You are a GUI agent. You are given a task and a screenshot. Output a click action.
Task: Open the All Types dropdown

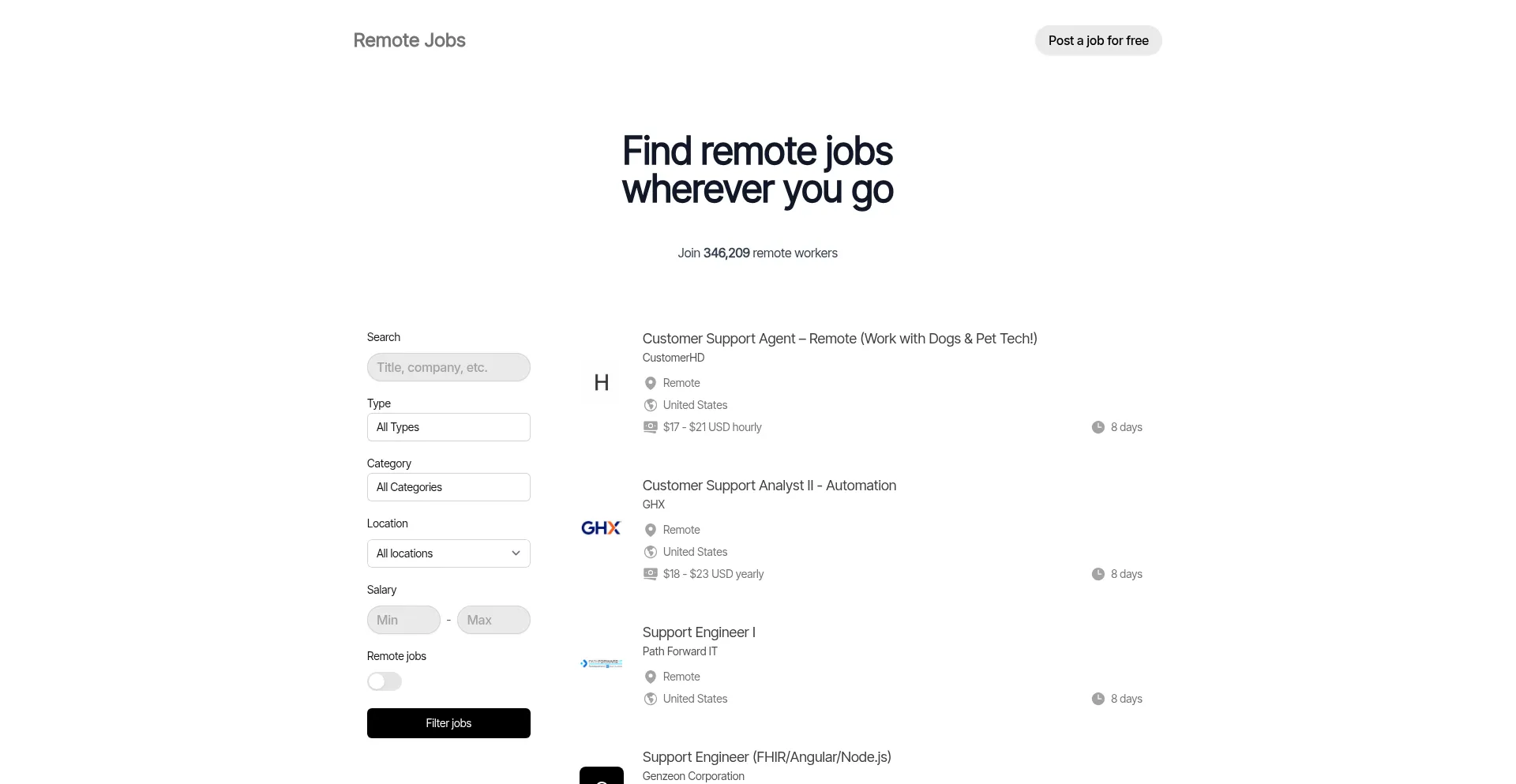[x=448, y=427]
